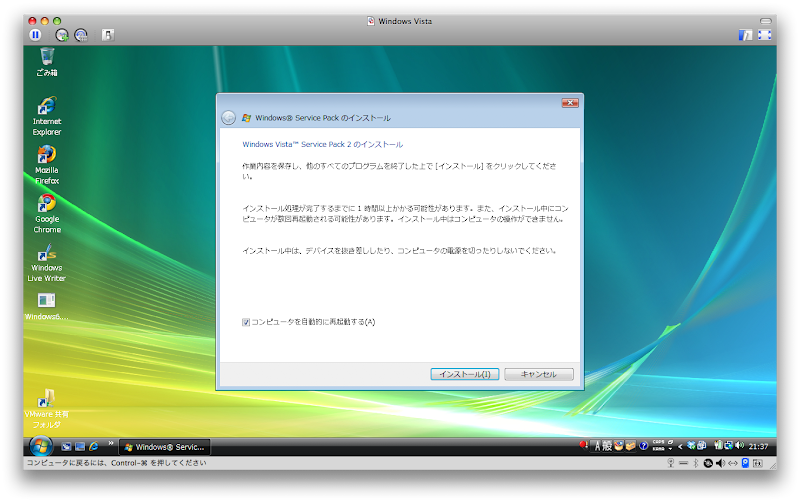The image size is (800, 502).
Task: Select Mozilla Firefox desktop shortcut
Action: [x=46, y=165]
